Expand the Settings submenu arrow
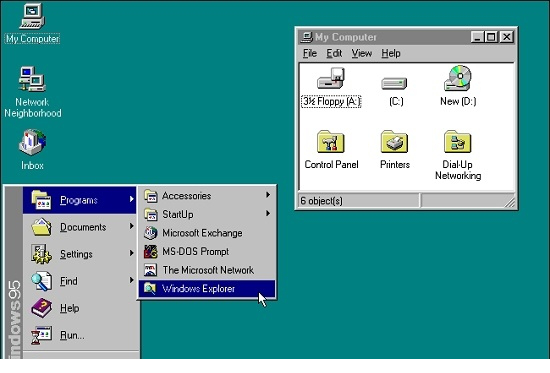Viewport: 550px width, 373px height. click(x=132, y=253)
